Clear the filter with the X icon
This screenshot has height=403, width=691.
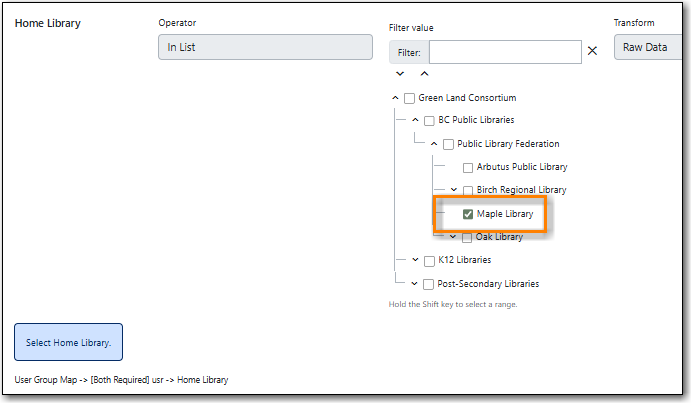tap(592, 52)
